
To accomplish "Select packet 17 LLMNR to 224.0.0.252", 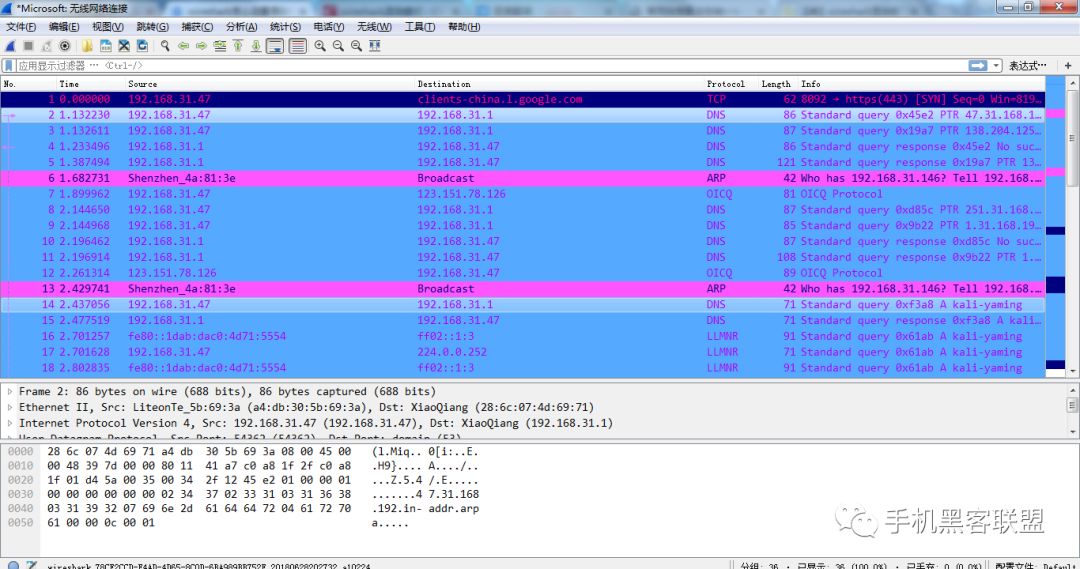I will click(x=523, y=353).
